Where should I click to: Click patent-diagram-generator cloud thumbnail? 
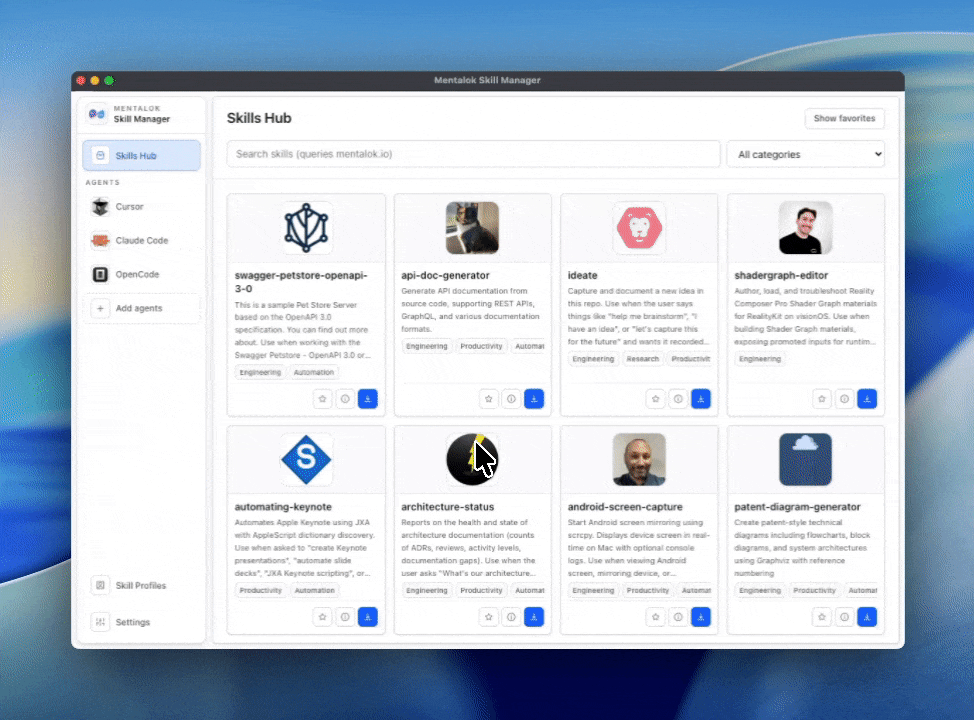pyautogui.click(x=806, y=460)
